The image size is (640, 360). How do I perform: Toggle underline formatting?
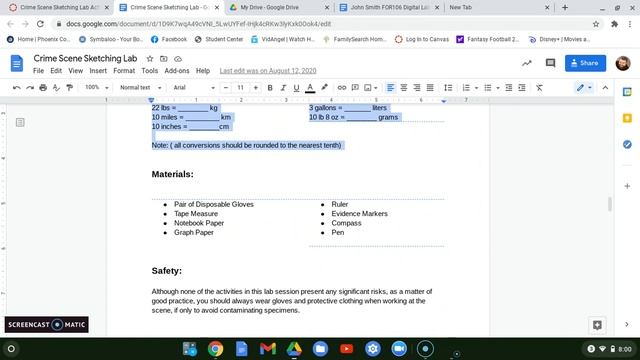296,88
